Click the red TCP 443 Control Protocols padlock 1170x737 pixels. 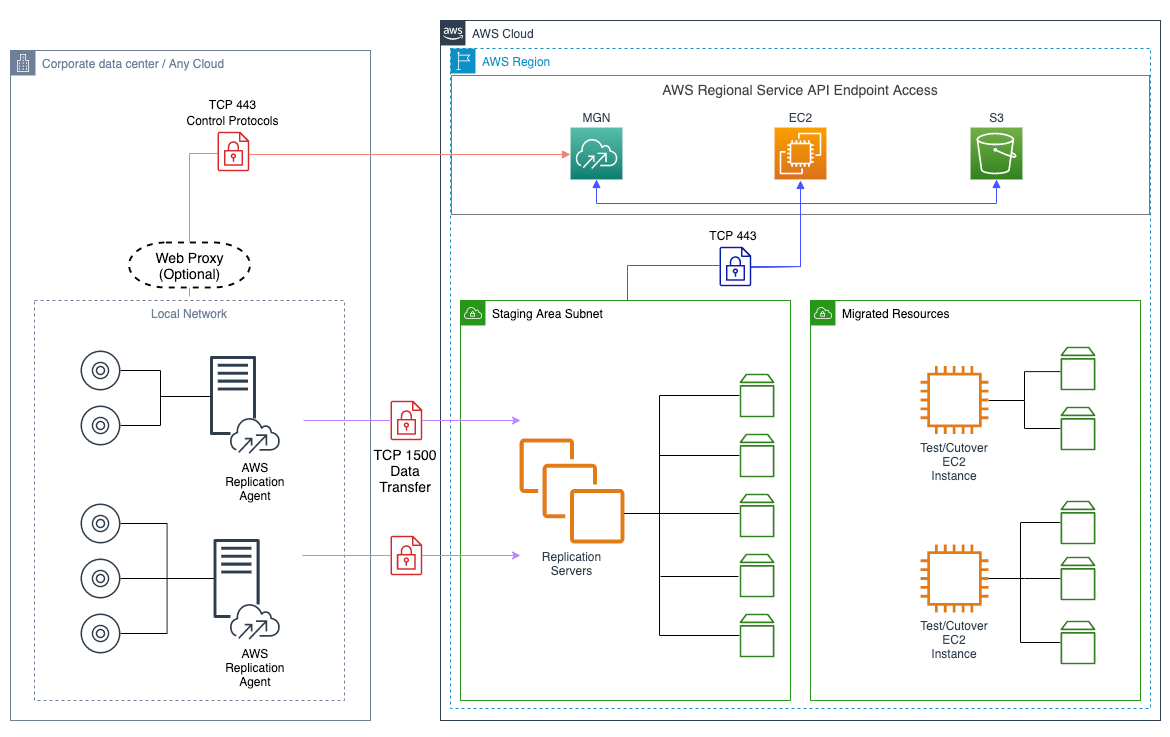point(232,152)
